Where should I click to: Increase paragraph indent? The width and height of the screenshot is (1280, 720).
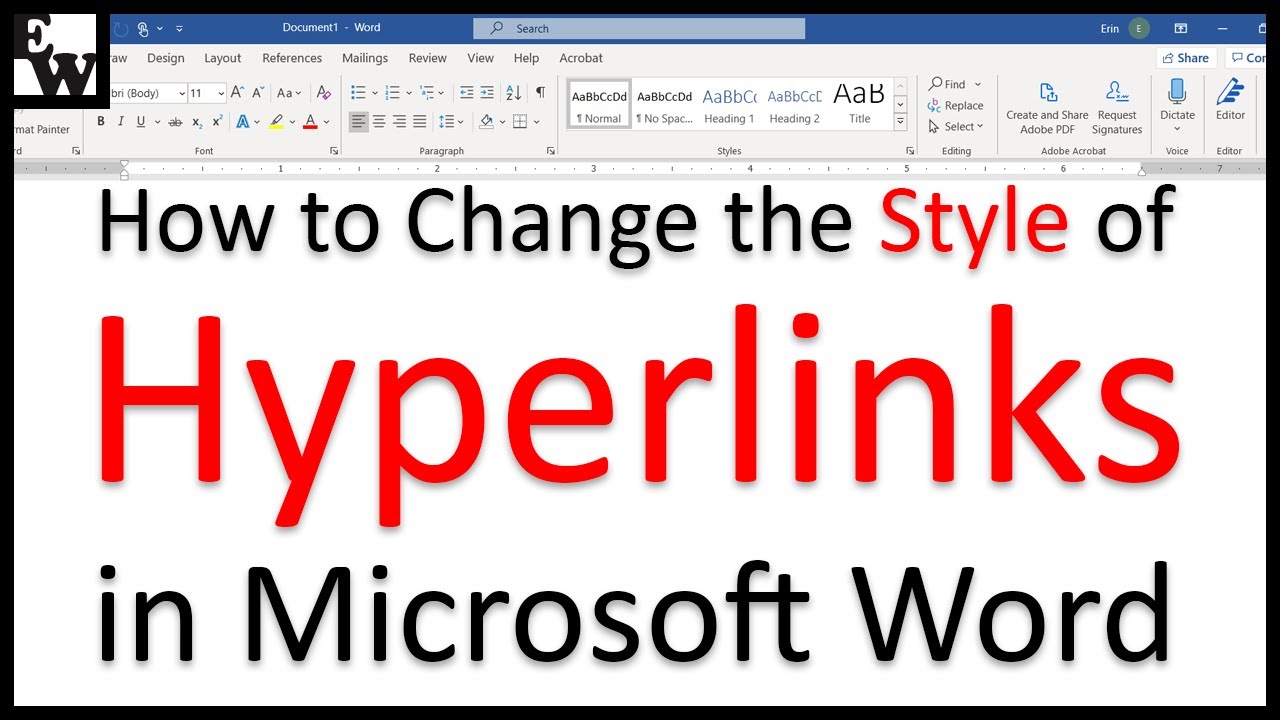(x=487, y=93)
